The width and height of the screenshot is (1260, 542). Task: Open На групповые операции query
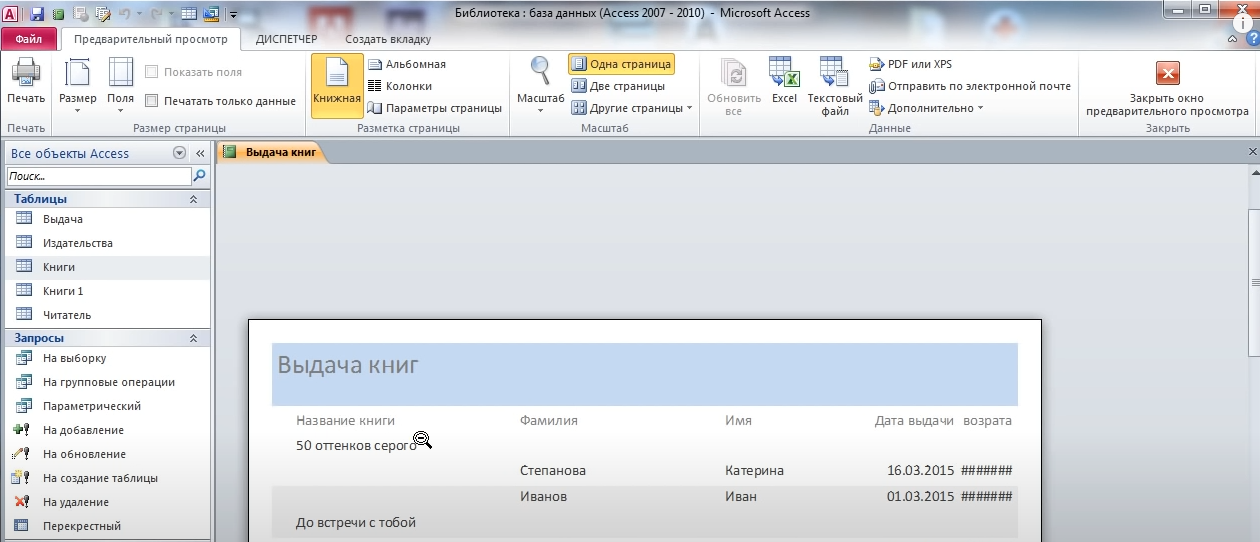coord(107,382)
